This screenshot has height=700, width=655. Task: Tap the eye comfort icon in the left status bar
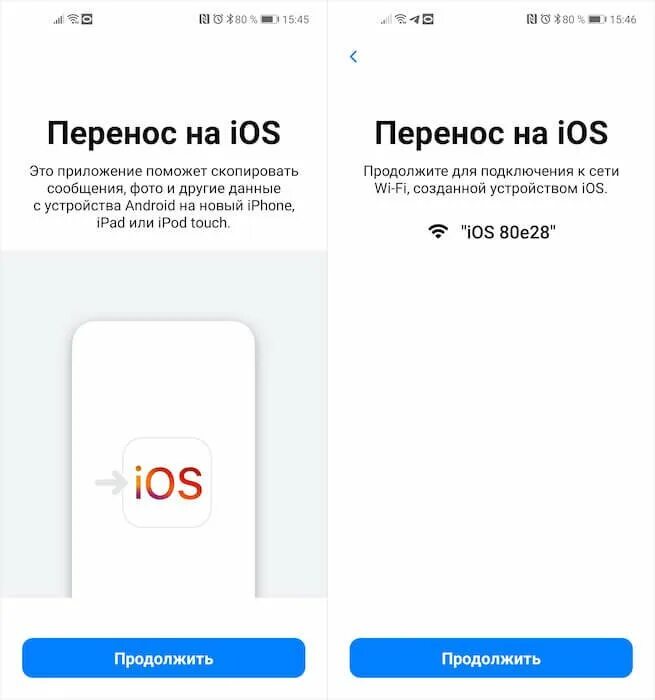pos(87,19)
